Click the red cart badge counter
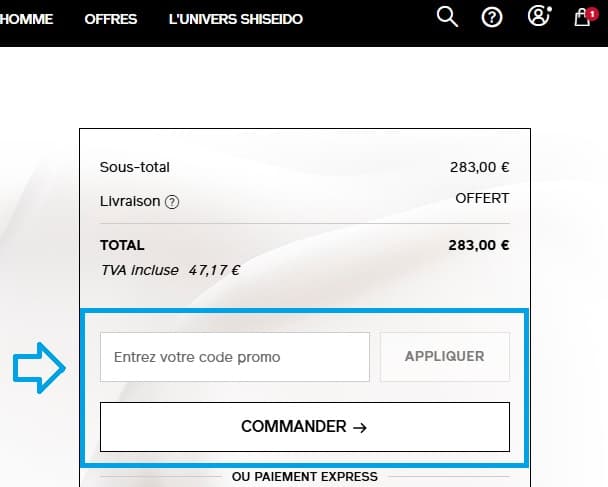The width and height of the screenshot is (608, 487). pyautogui.click(x=592, y=14)
